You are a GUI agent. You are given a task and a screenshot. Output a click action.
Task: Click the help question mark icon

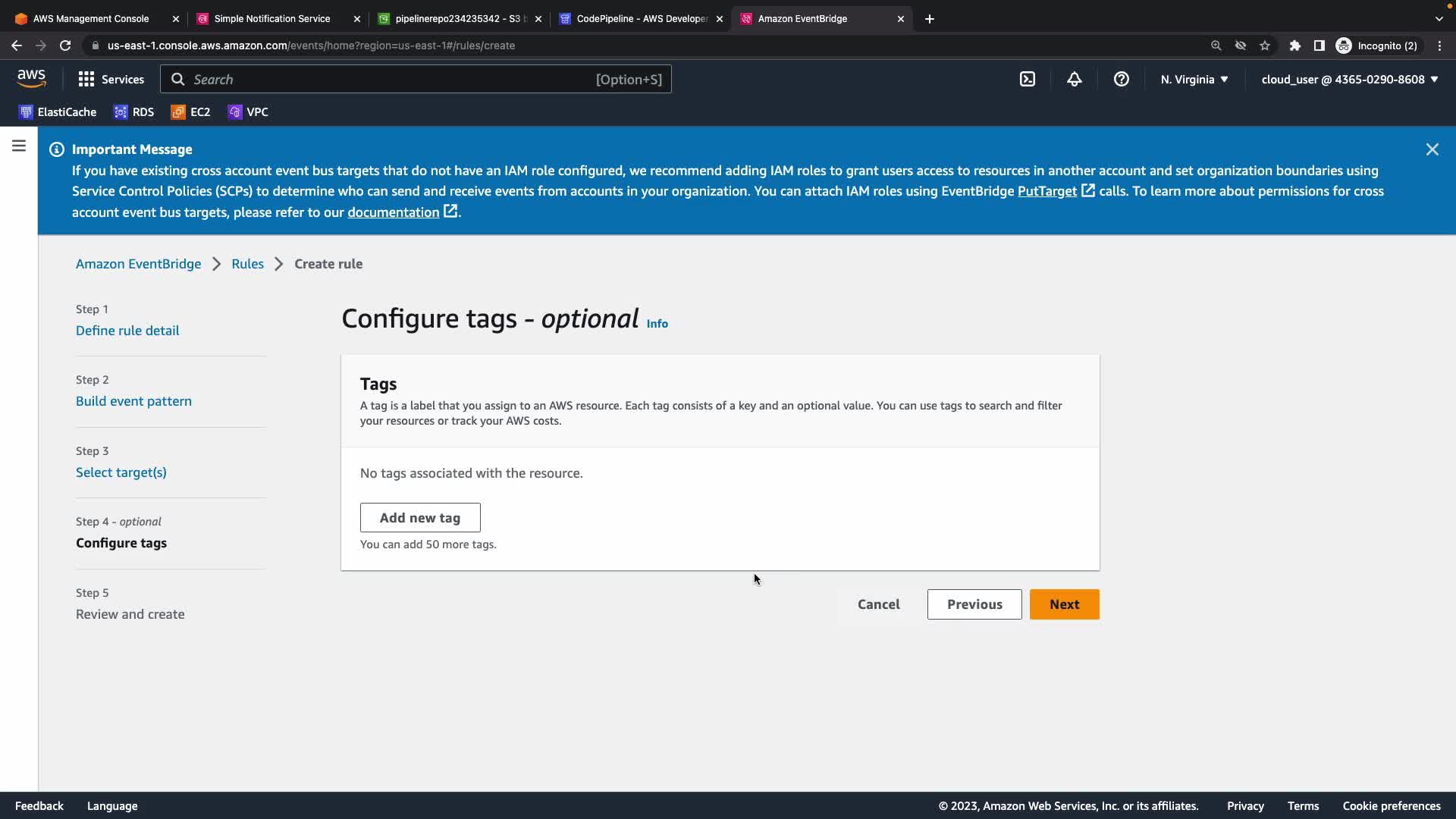(x=1121, y=79)
